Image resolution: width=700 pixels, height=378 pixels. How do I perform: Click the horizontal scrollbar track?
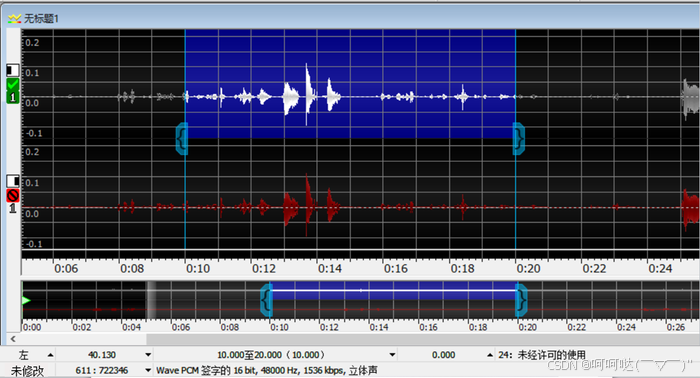click(422, 339)
